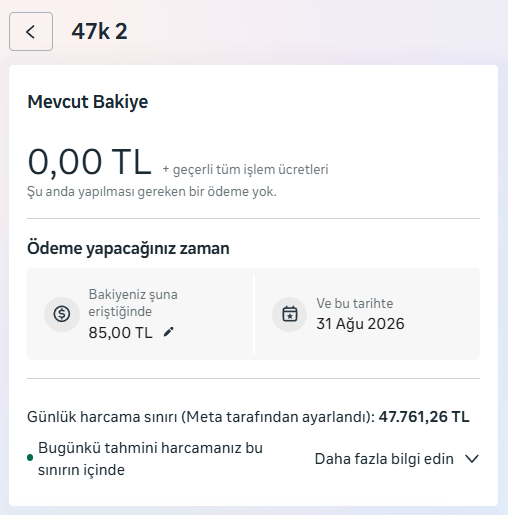
Task: Select the 47k 2 account title
Action: click(x=99, y=32)
